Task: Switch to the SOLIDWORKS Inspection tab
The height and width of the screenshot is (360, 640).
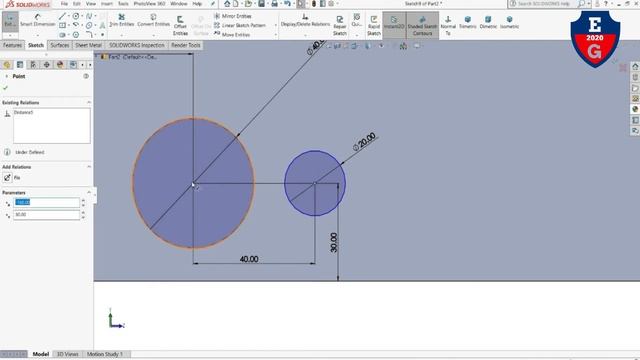Action: point(137,45)
